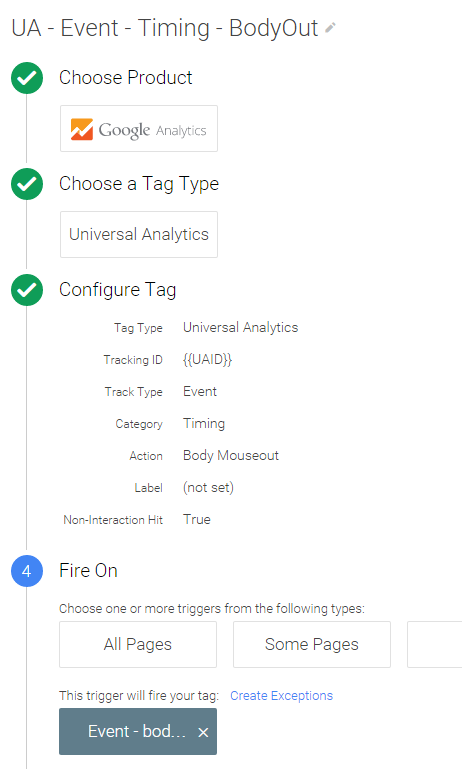Choose the All Pages trigger type
The image size is (462, 769).
click(x=138, y=644)
